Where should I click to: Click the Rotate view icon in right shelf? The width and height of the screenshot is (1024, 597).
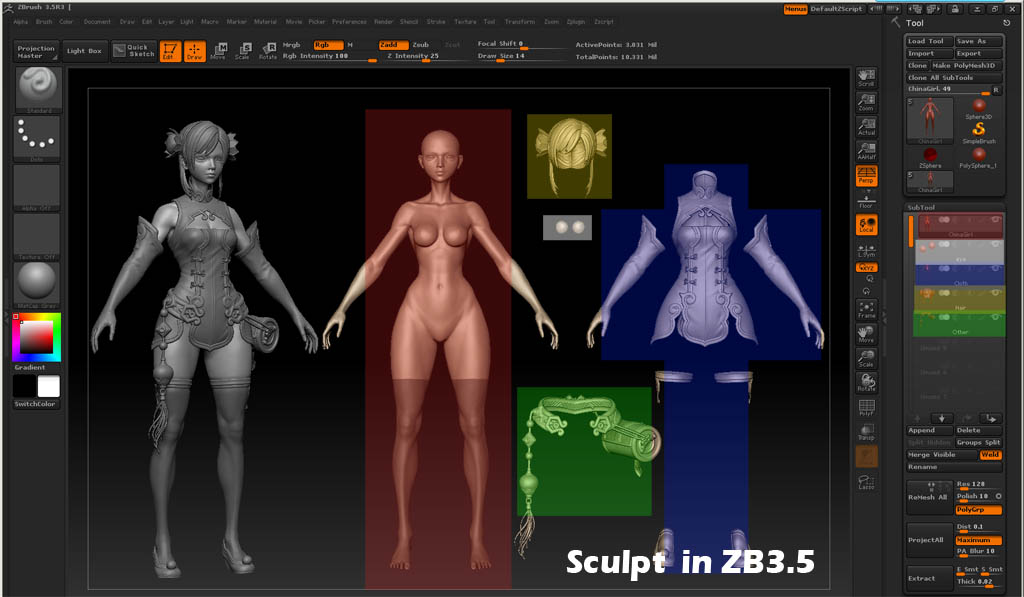pyautogui.click(x=867, y=382)
